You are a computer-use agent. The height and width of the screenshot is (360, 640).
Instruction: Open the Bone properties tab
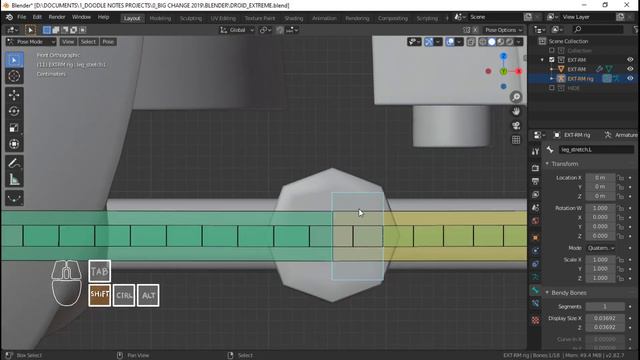[535, 290]
